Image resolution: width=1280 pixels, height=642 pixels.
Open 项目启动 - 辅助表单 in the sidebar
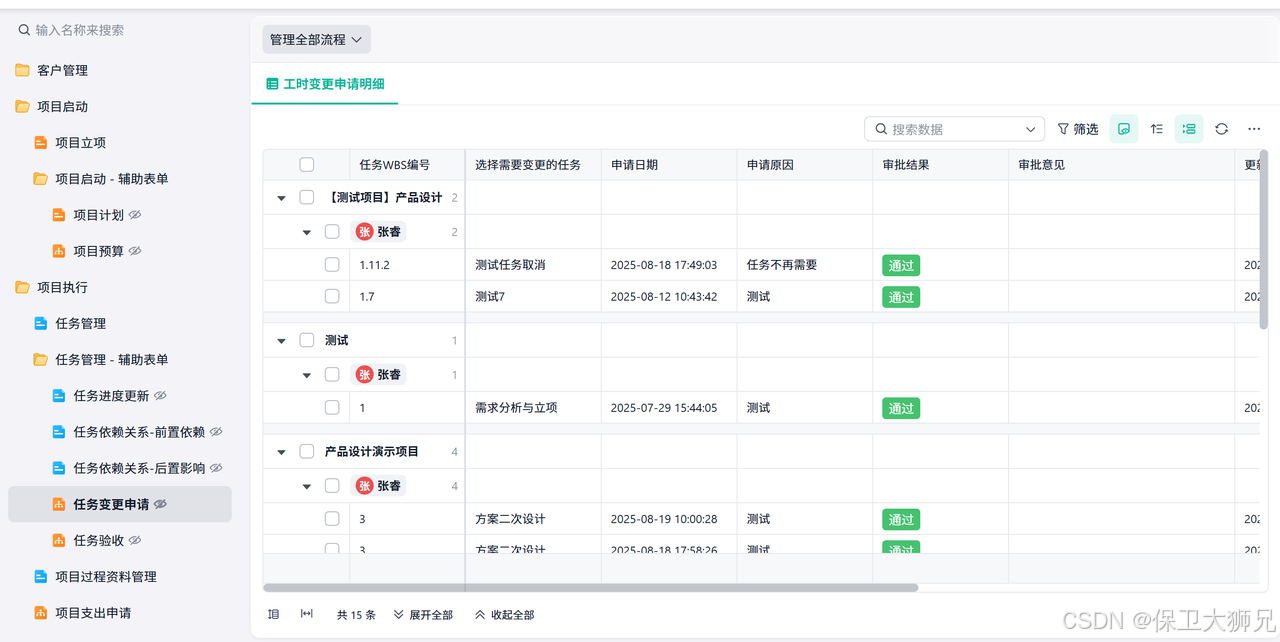coord(111,179)
